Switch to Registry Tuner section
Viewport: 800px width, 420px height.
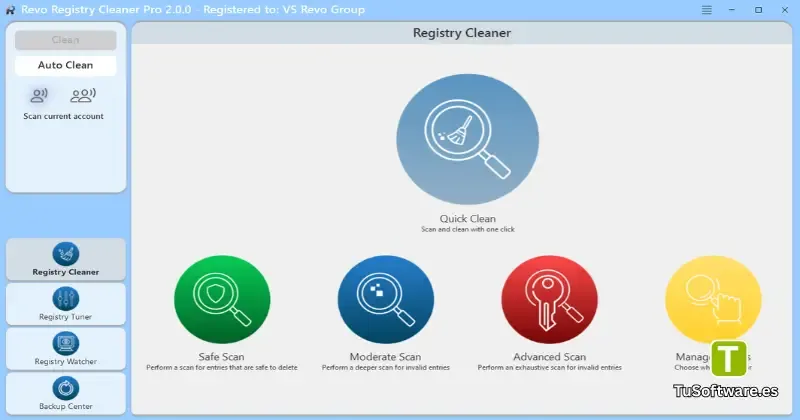point(66,304)
